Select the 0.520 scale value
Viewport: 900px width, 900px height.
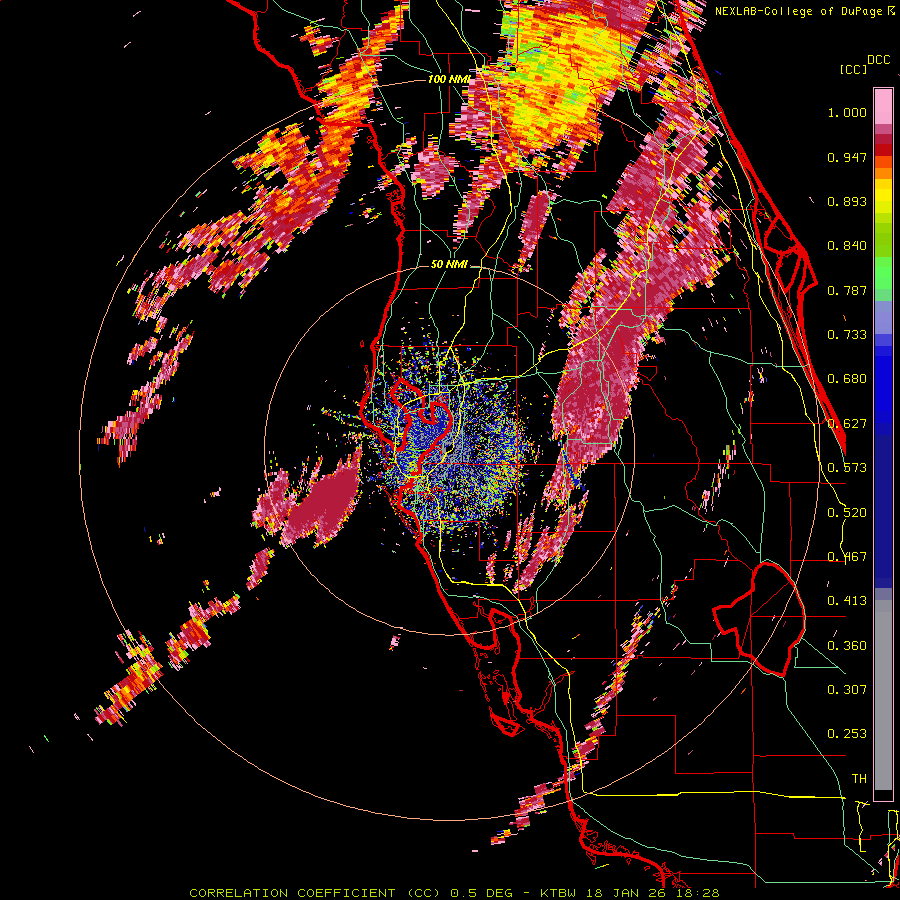(847, 513)
